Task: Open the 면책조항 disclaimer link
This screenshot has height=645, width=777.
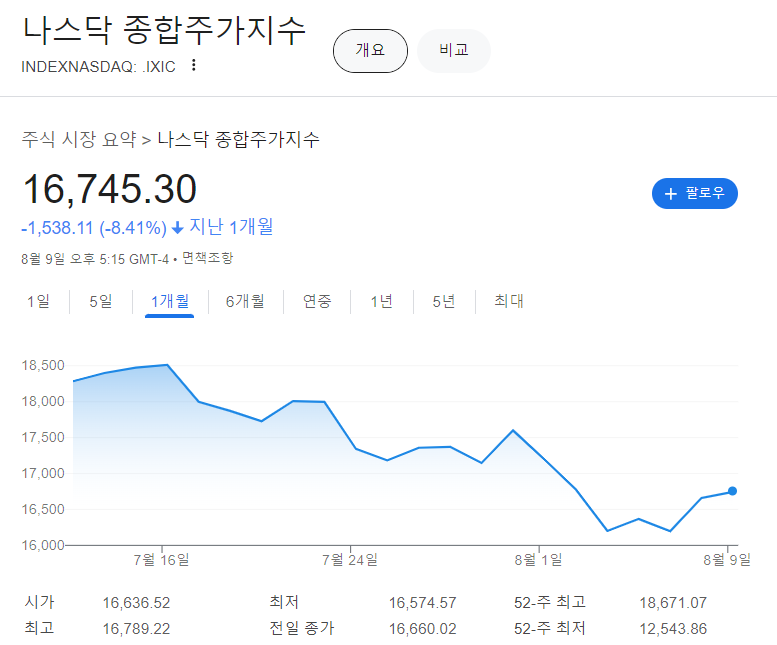Action: point(207,258)
